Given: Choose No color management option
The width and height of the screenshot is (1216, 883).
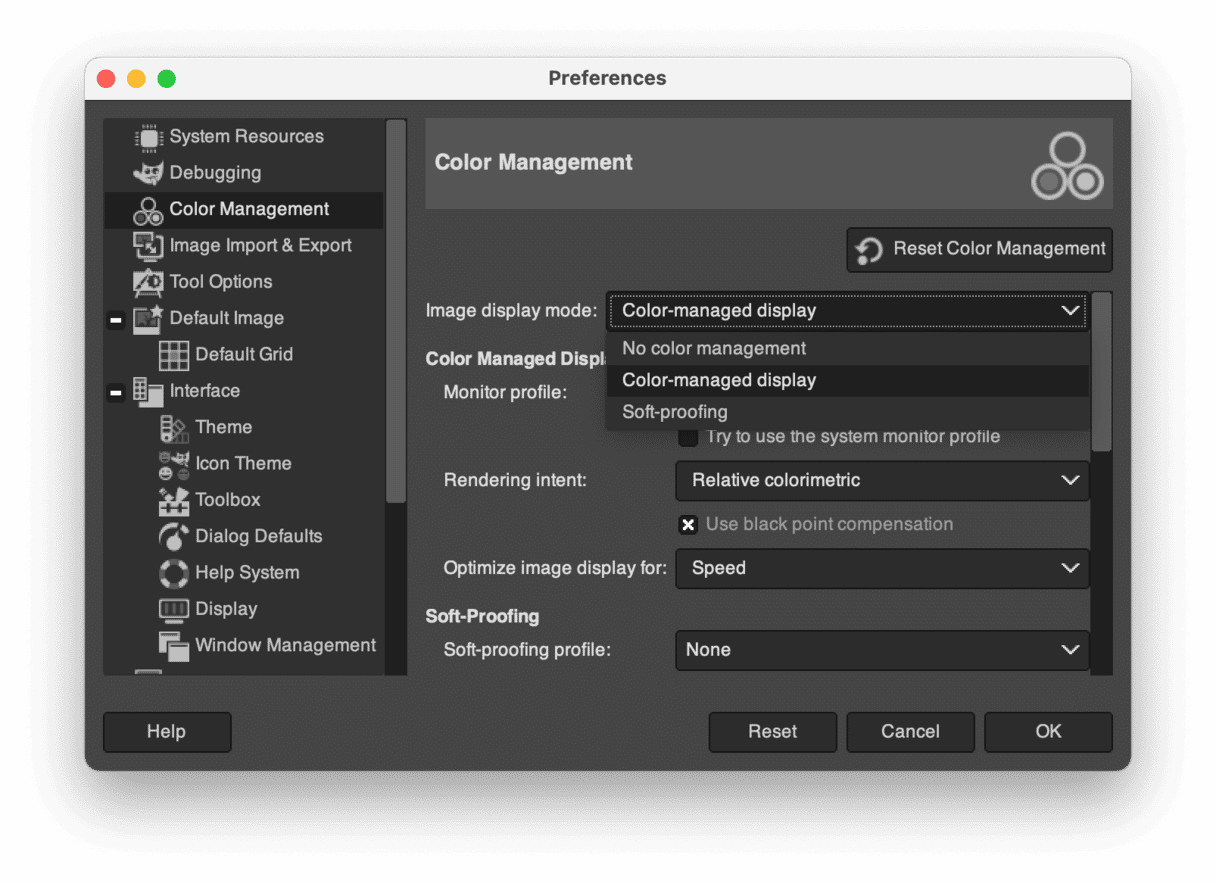Looking at the screenshot, I should [x=714, y=349].
